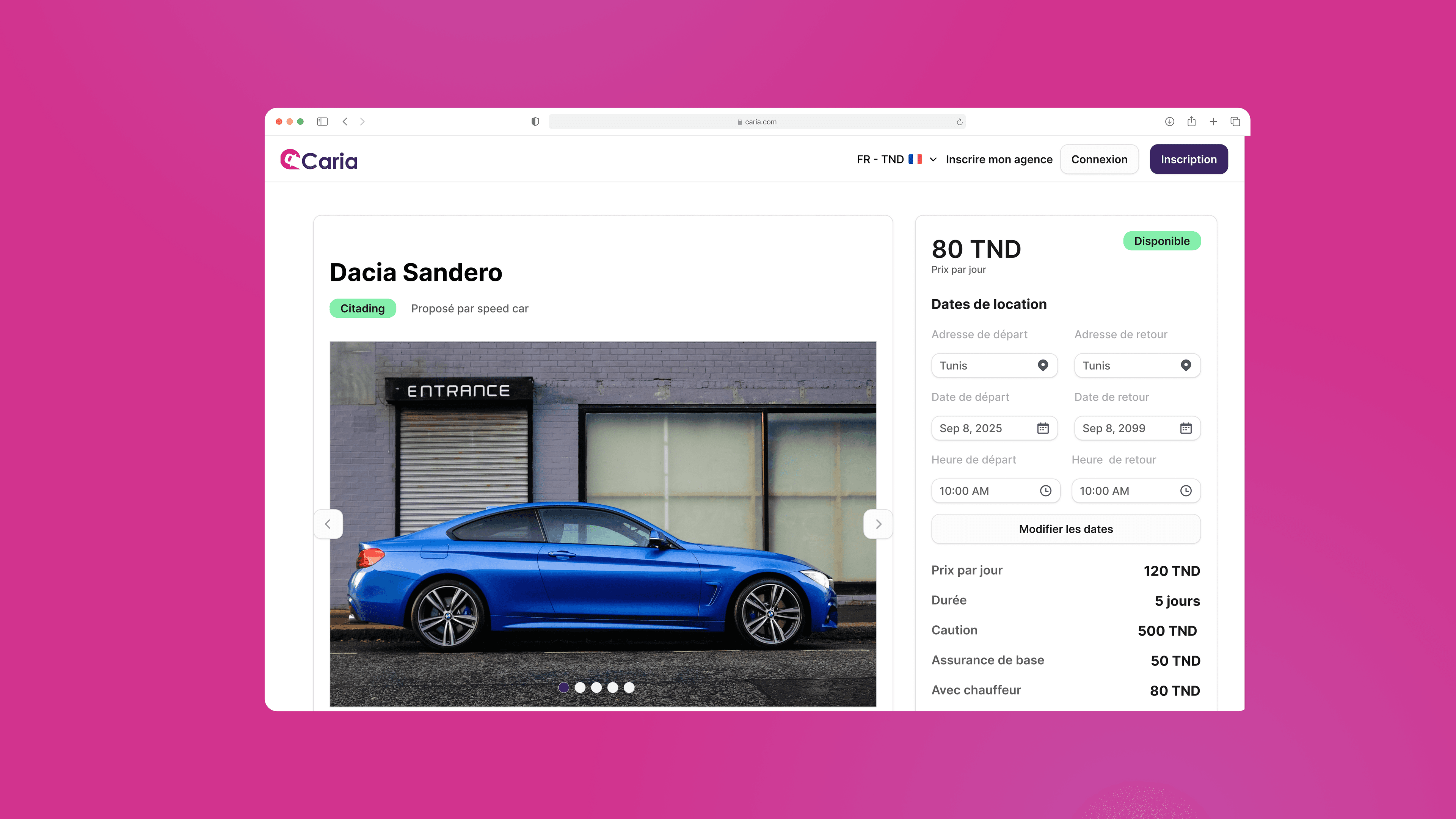Click the return time clock icon
Viewport: 1456px width, 819px height.
pyautogui.click(x=1186, y=491)
